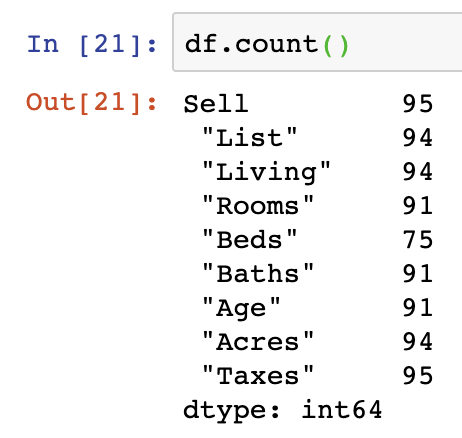The image size is (462, 438).
Task: Click the "Beds" row label
Action: 249,239
